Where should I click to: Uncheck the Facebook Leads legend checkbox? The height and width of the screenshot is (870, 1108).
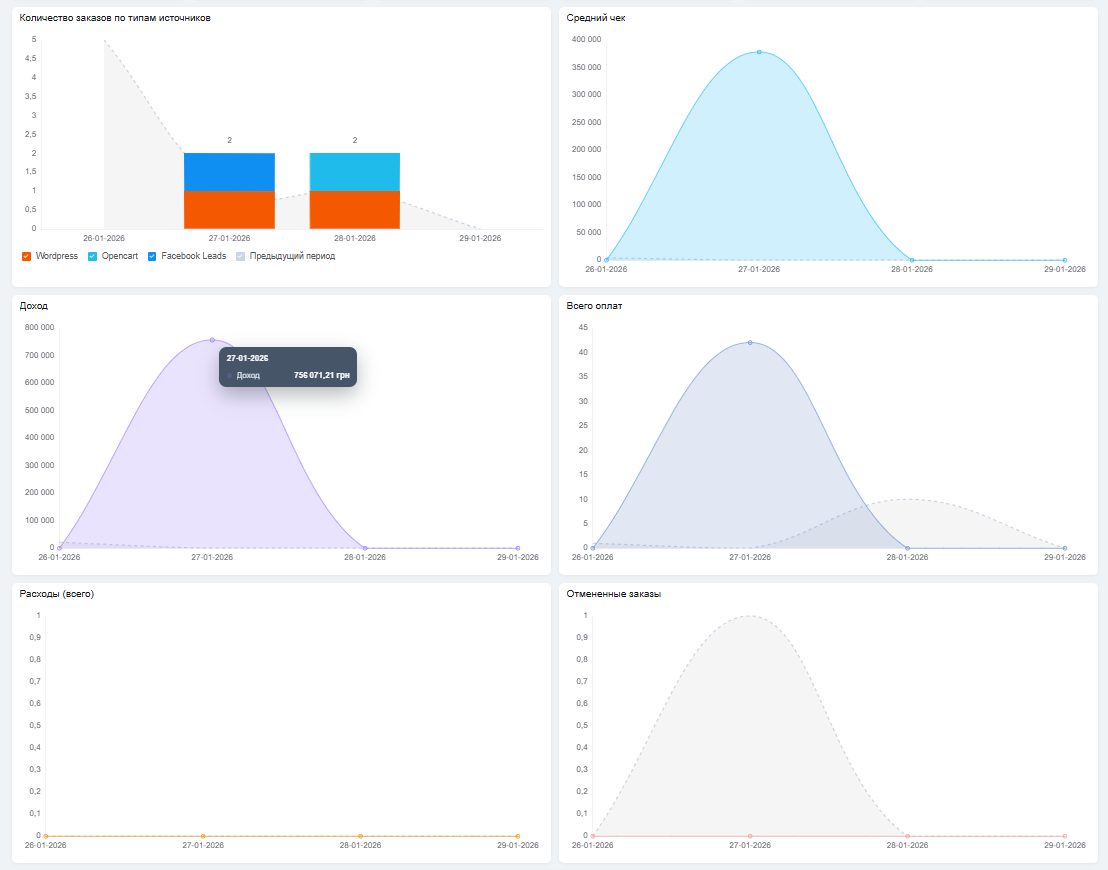[x=152, y=257]
